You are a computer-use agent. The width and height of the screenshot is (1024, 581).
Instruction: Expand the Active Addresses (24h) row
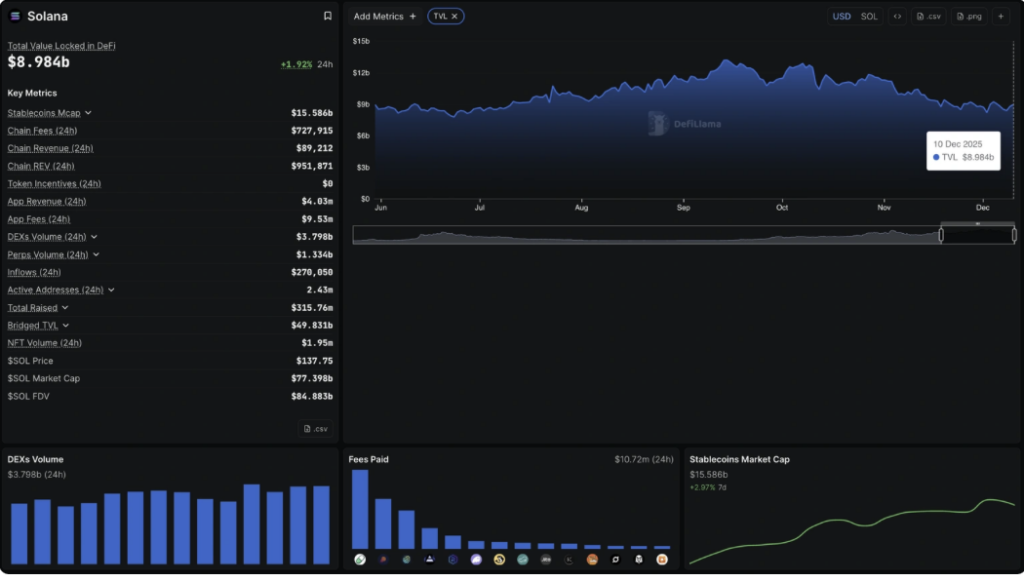(x=111, y=290)
